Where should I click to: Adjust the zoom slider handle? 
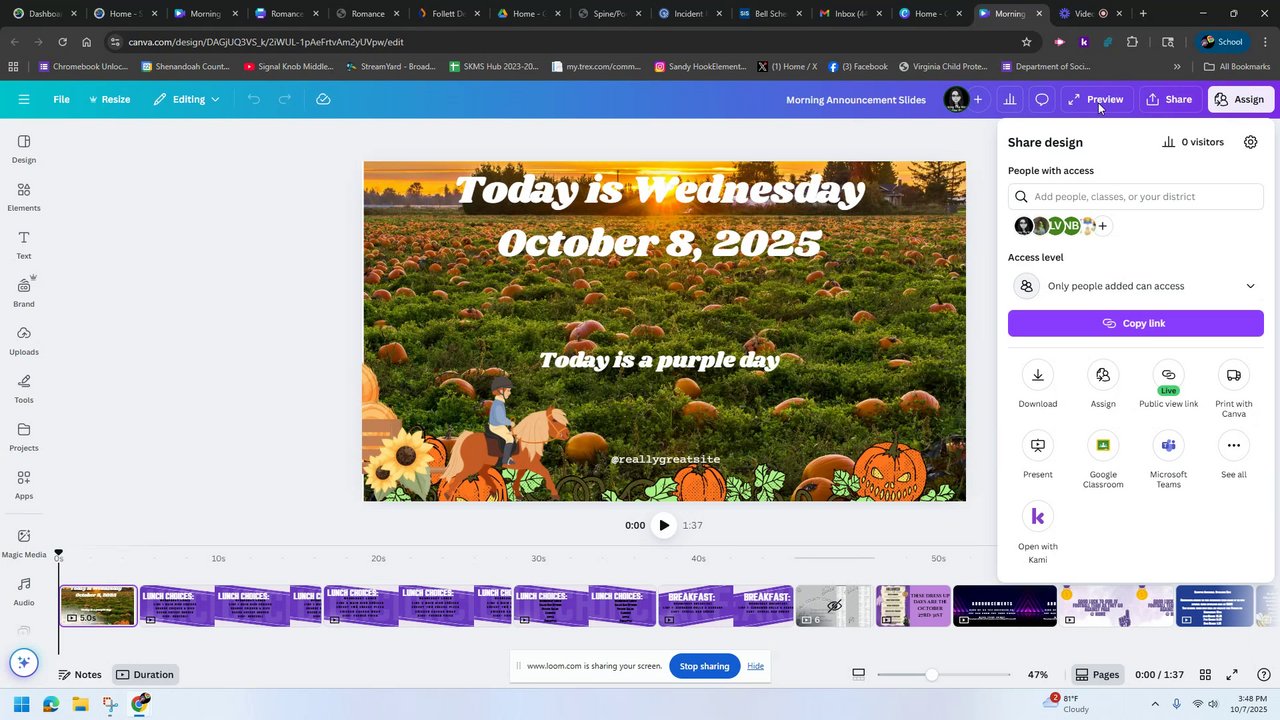(931, 675)
